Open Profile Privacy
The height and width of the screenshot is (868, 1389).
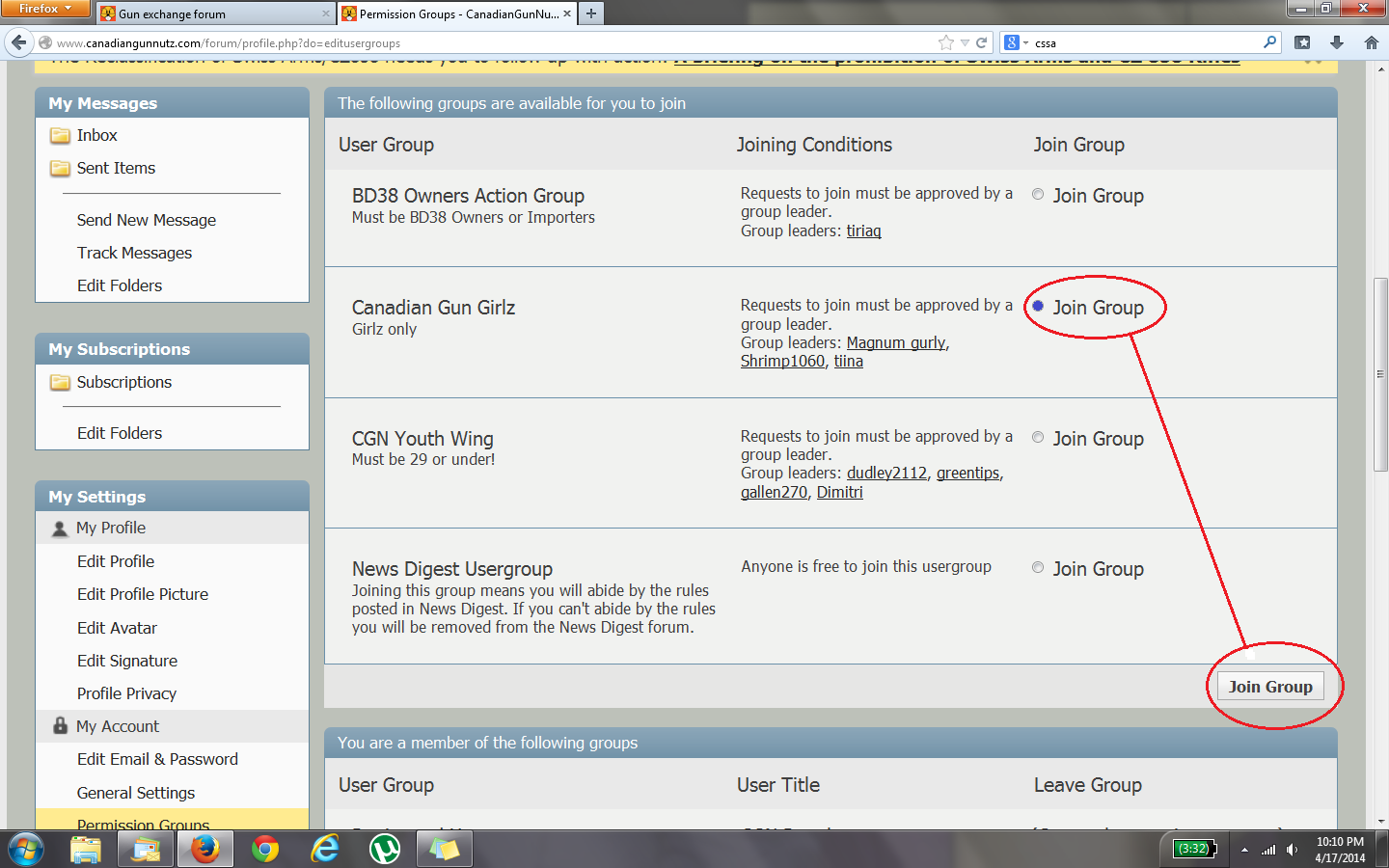click(x=126, y=693)
